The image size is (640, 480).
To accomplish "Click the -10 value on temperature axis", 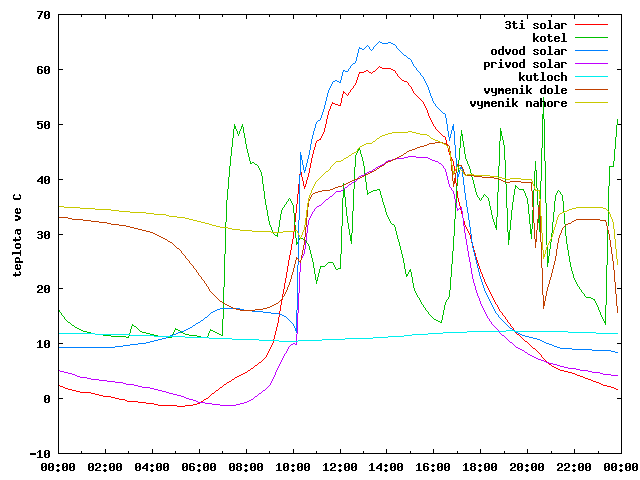I will (x=40, y=454).
